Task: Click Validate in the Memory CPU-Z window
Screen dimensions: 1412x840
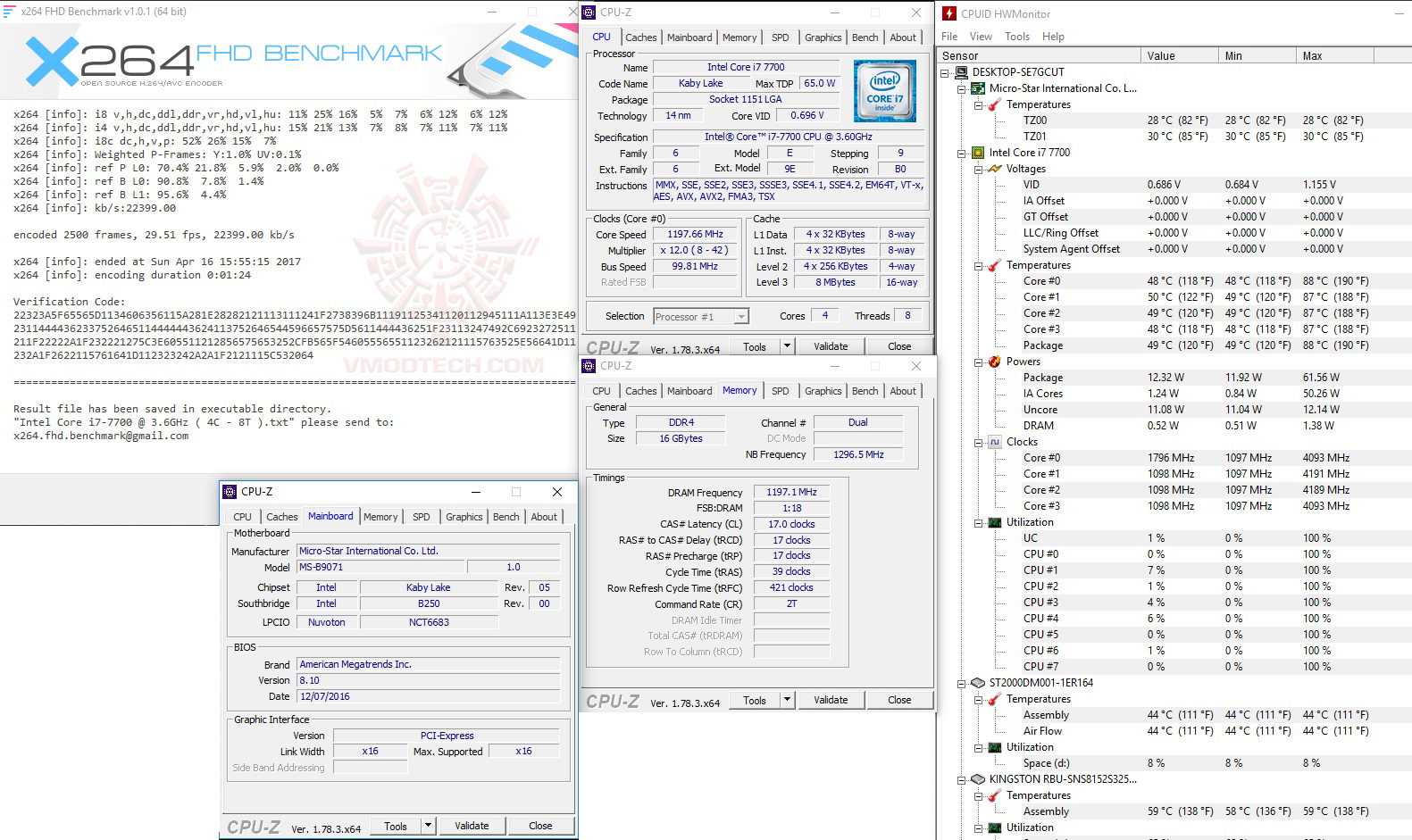Action: (831, 700)
